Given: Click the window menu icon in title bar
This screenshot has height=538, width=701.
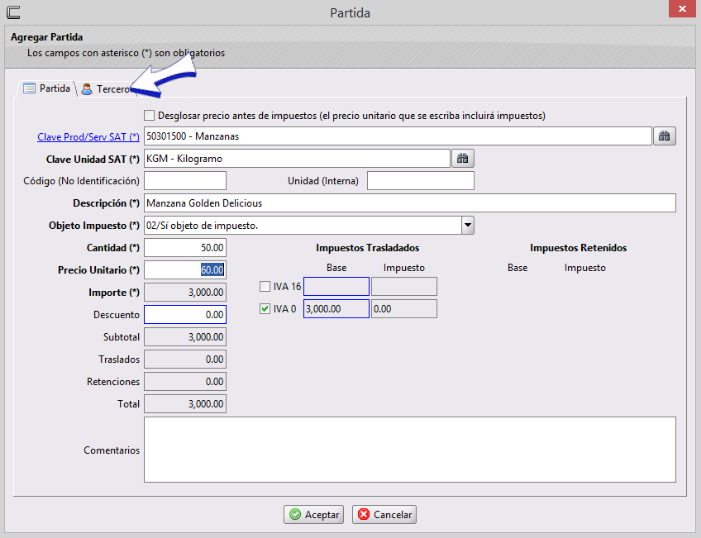Looking at the screenshot, I should [x=13, y=12].
